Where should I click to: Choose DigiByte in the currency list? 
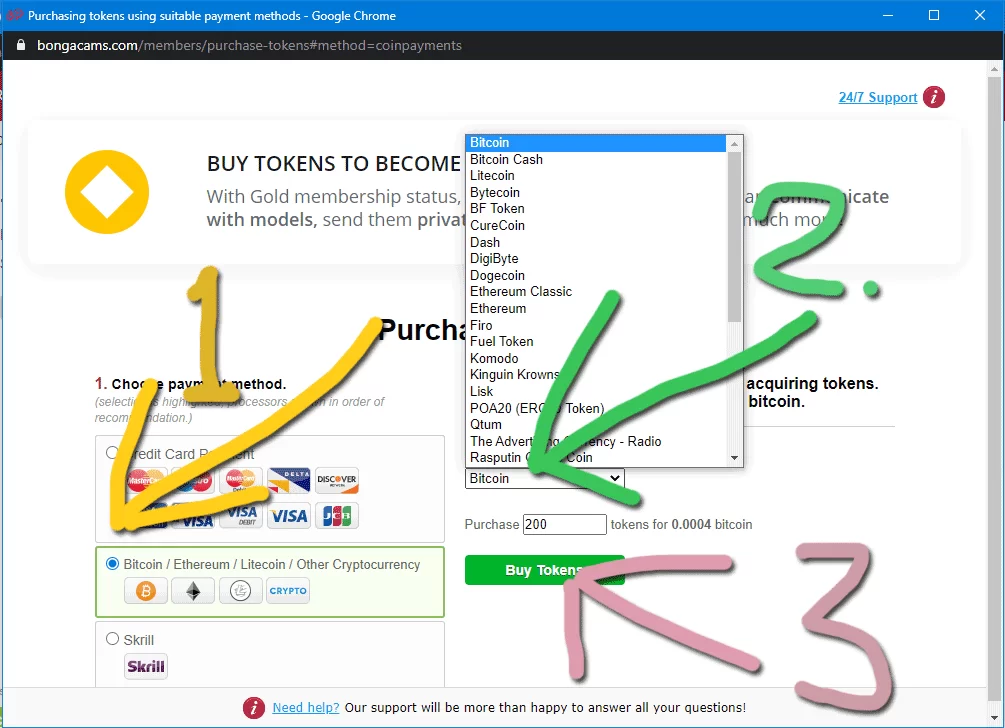click(x=596, y=259)
